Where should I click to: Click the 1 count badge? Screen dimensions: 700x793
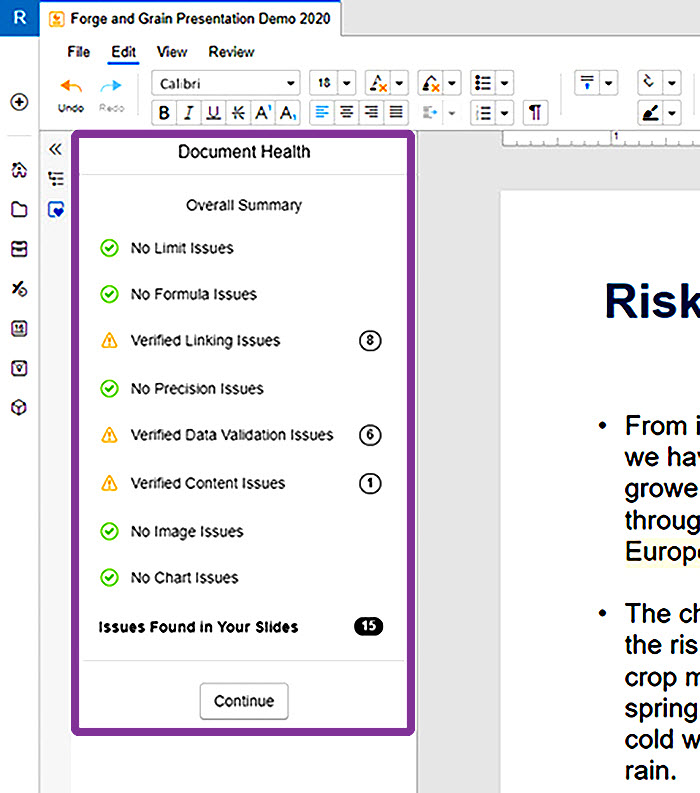(370, 483)
